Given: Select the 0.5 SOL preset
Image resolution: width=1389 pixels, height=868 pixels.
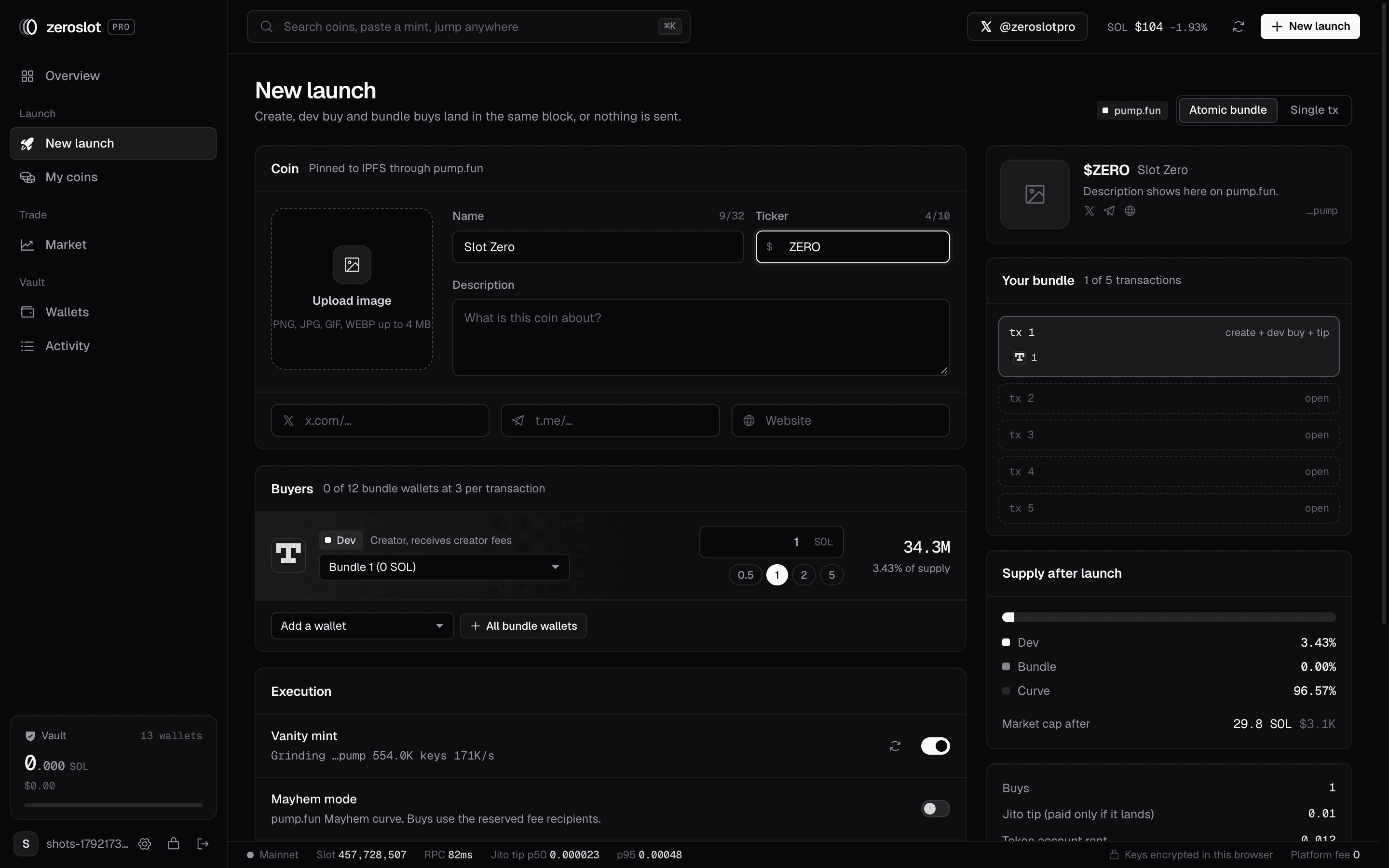Looking at the screenshot, I should coord(745,575).
